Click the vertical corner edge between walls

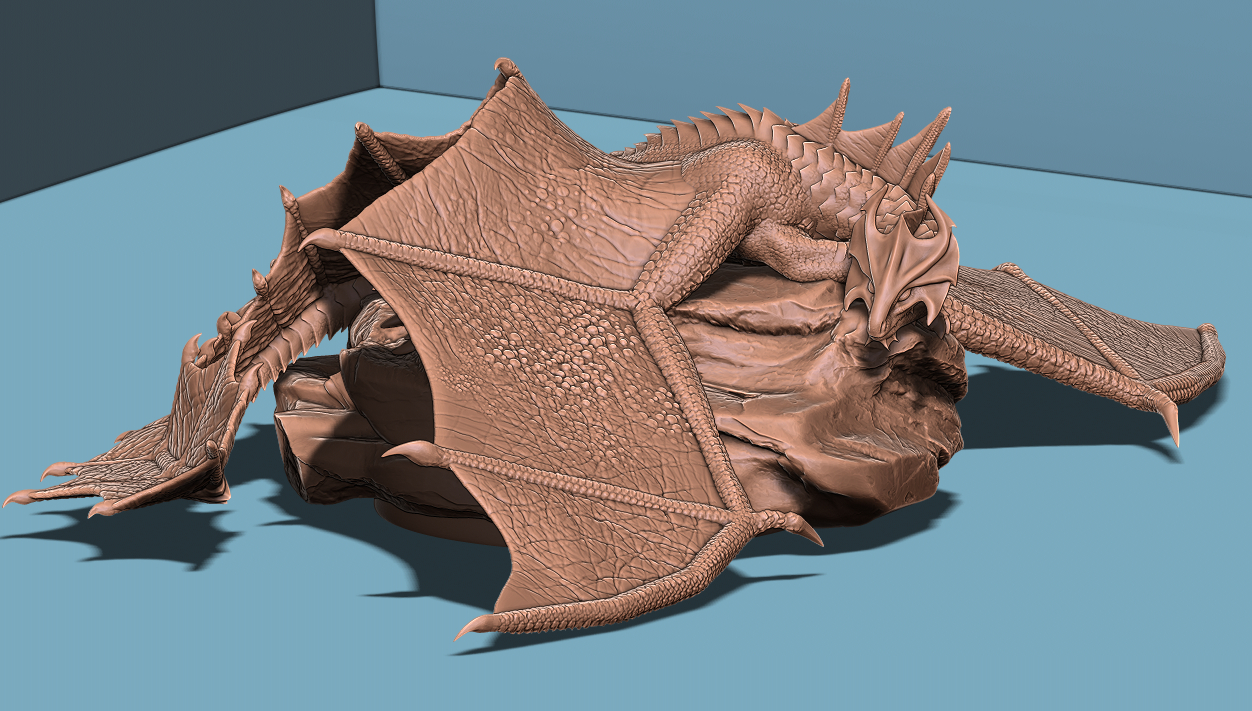[378, 45]
